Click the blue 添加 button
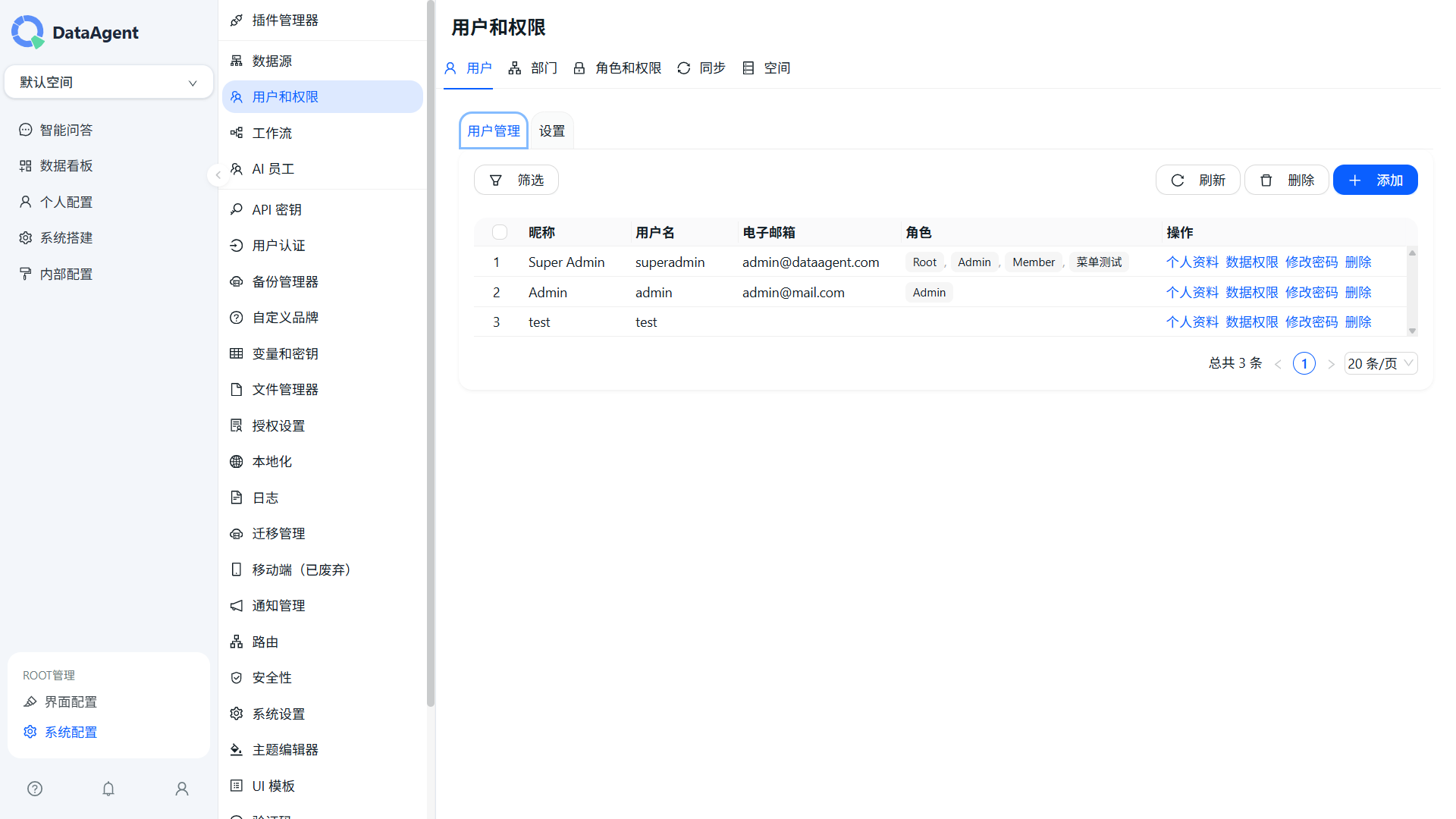 point(1376,180)
